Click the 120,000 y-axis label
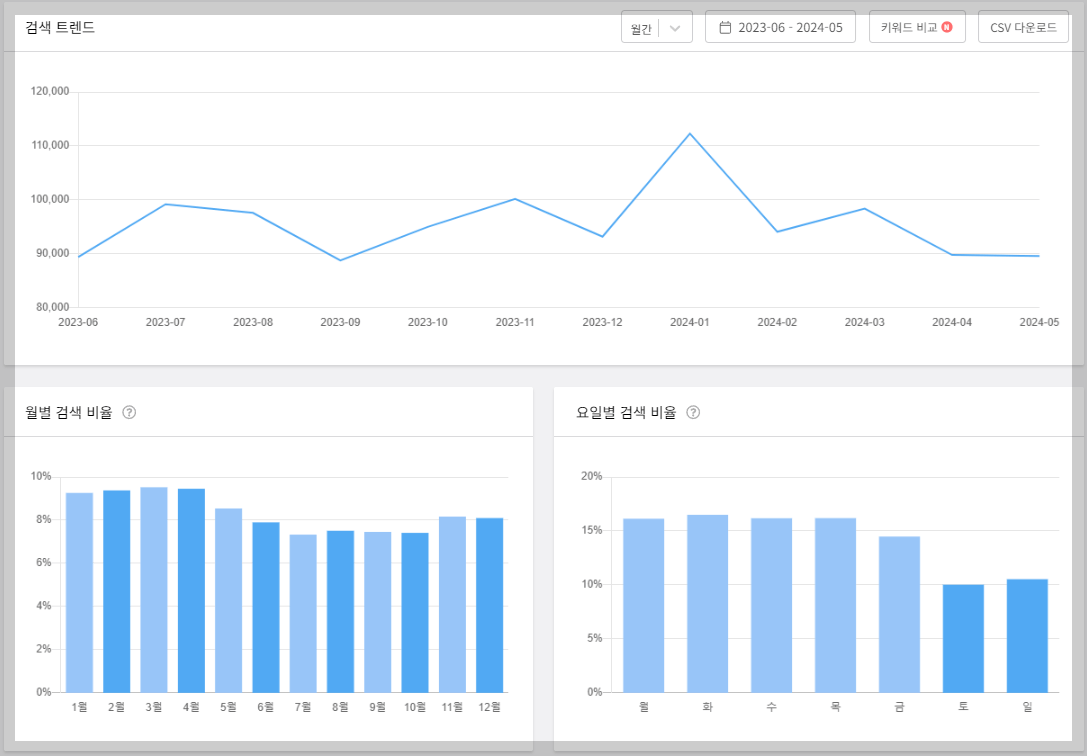 pos(50,91)
